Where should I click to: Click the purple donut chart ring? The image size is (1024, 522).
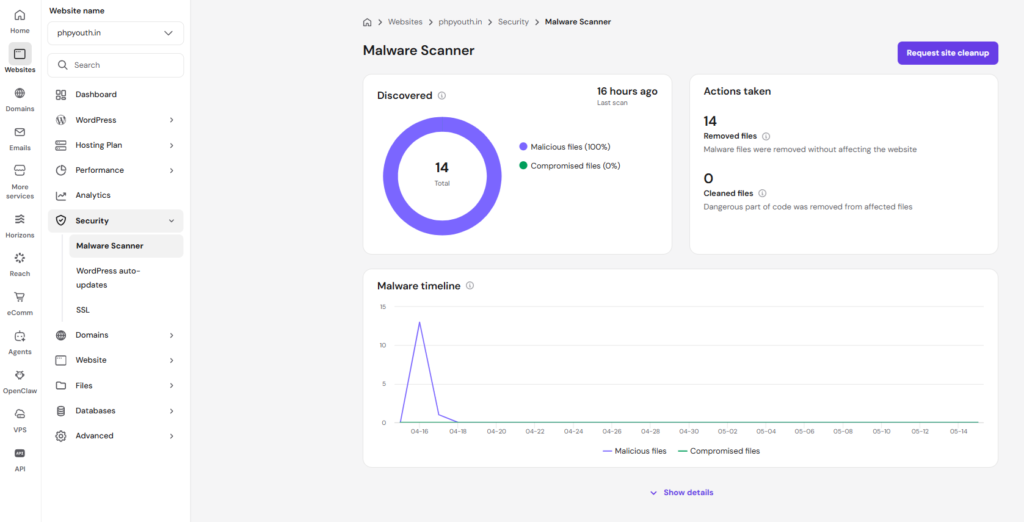click(x=442, y=124)
